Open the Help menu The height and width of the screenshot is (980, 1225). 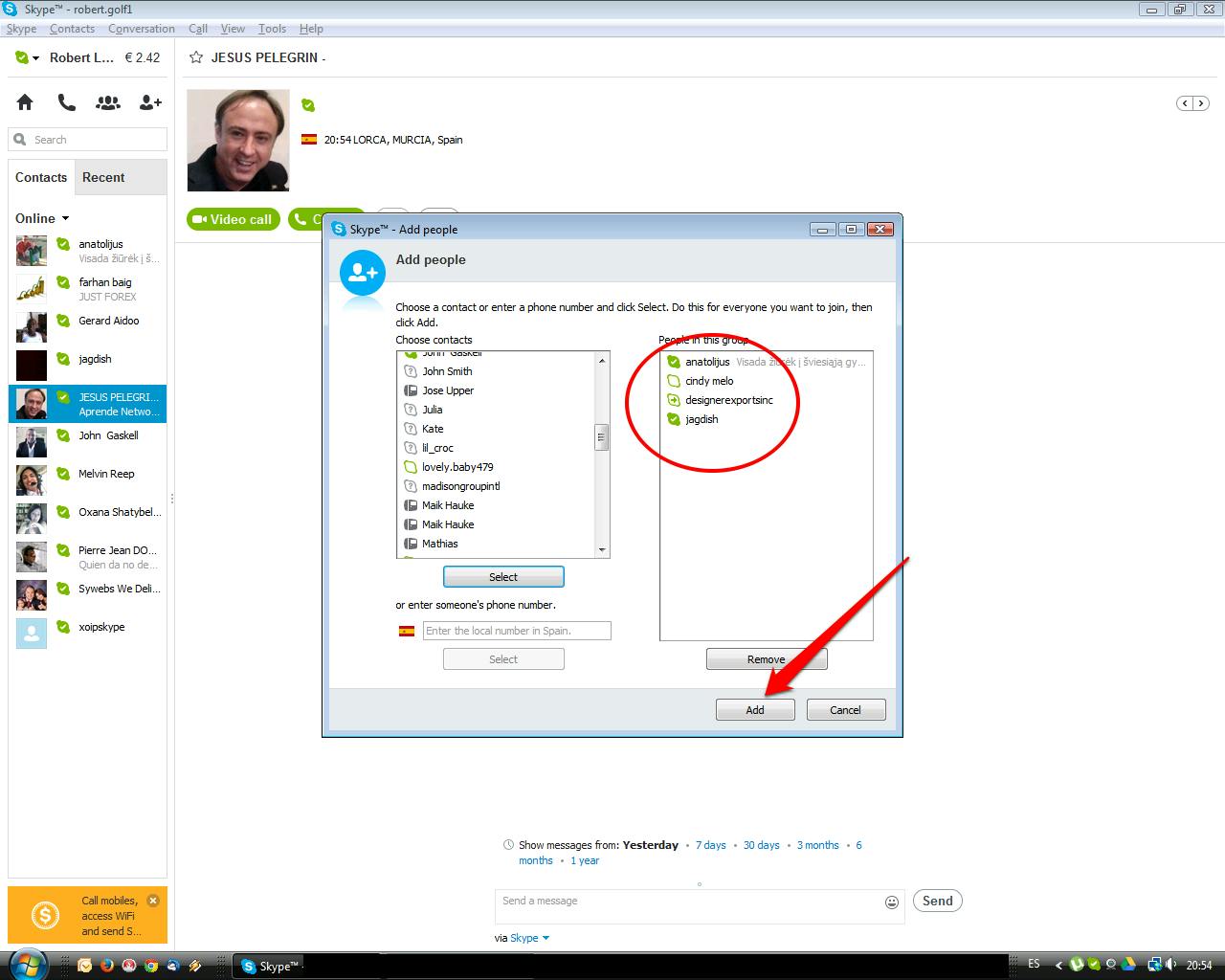coord(311,29)
